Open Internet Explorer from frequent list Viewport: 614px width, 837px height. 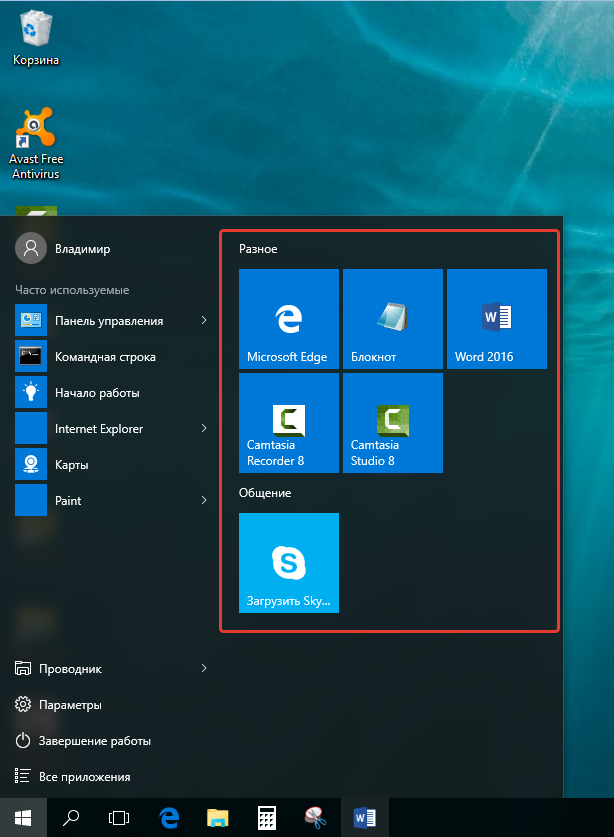click(x=112, y=428)
